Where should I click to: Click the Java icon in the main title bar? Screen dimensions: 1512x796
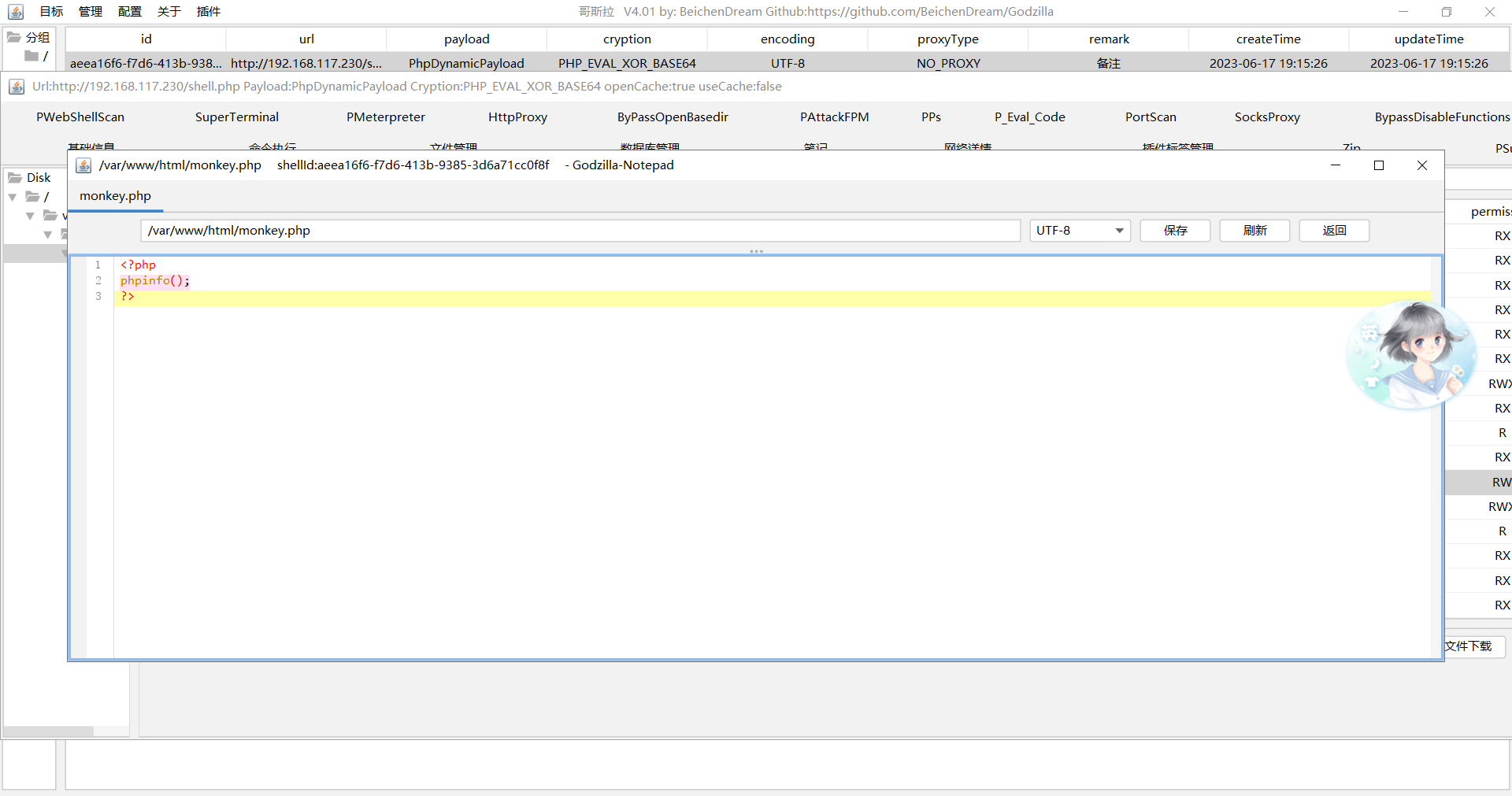pos(16,12)
